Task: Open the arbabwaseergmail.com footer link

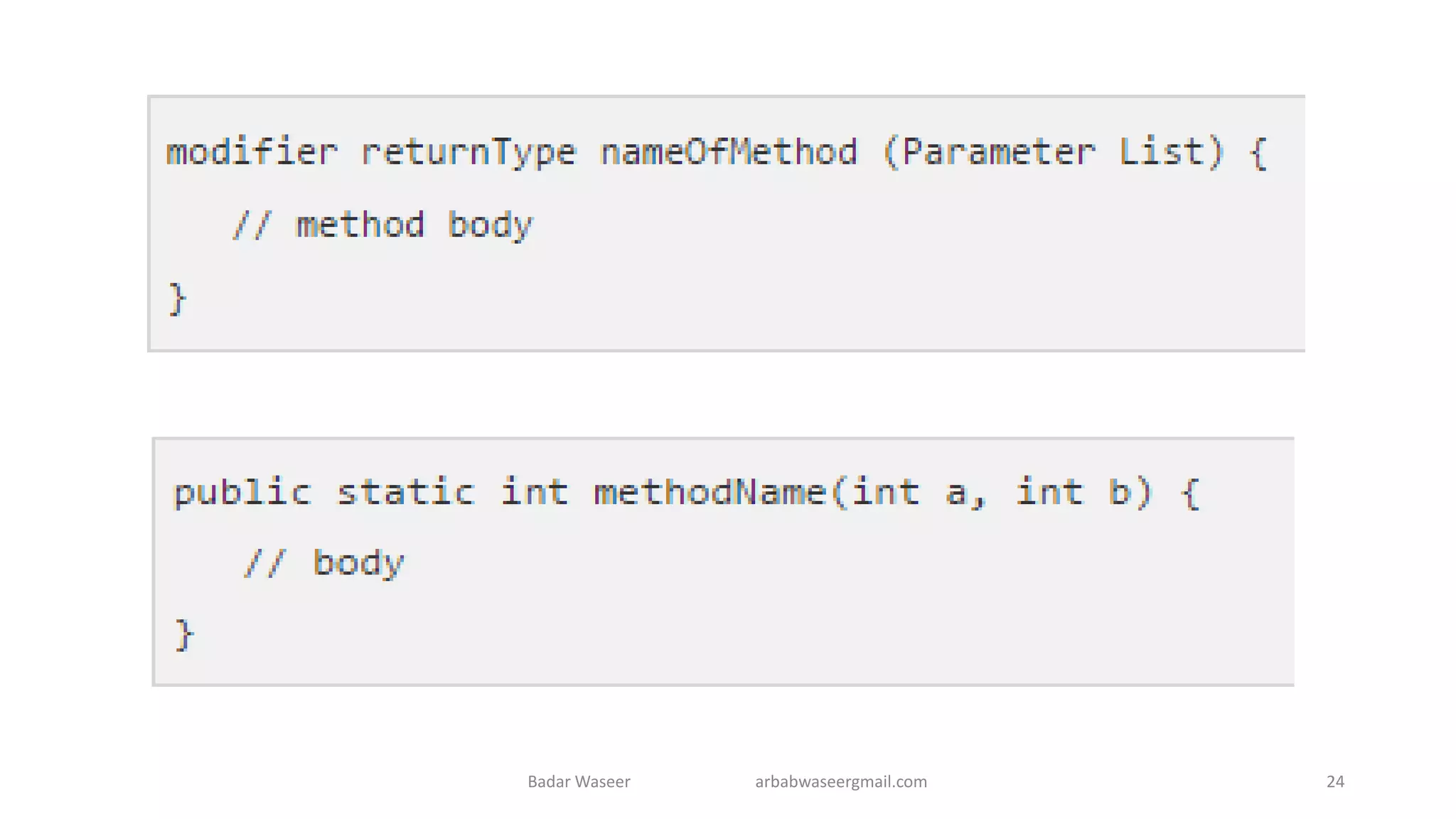Action: coord(841,782)
